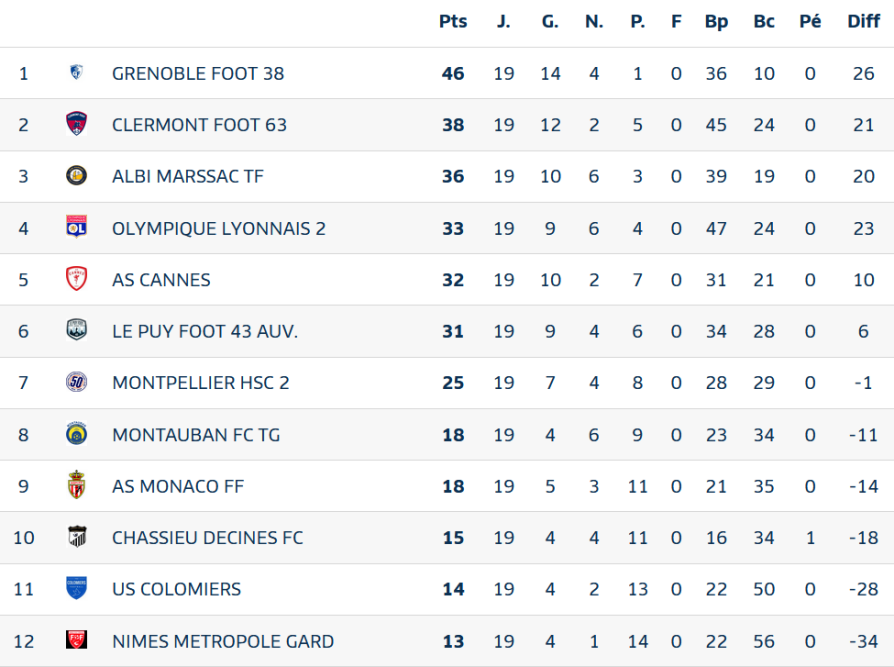This screenshot has height=667, width=894.
Task: Click the Olympique Lyonnais 2 OL logo
Action: click(x=76, y=226)
